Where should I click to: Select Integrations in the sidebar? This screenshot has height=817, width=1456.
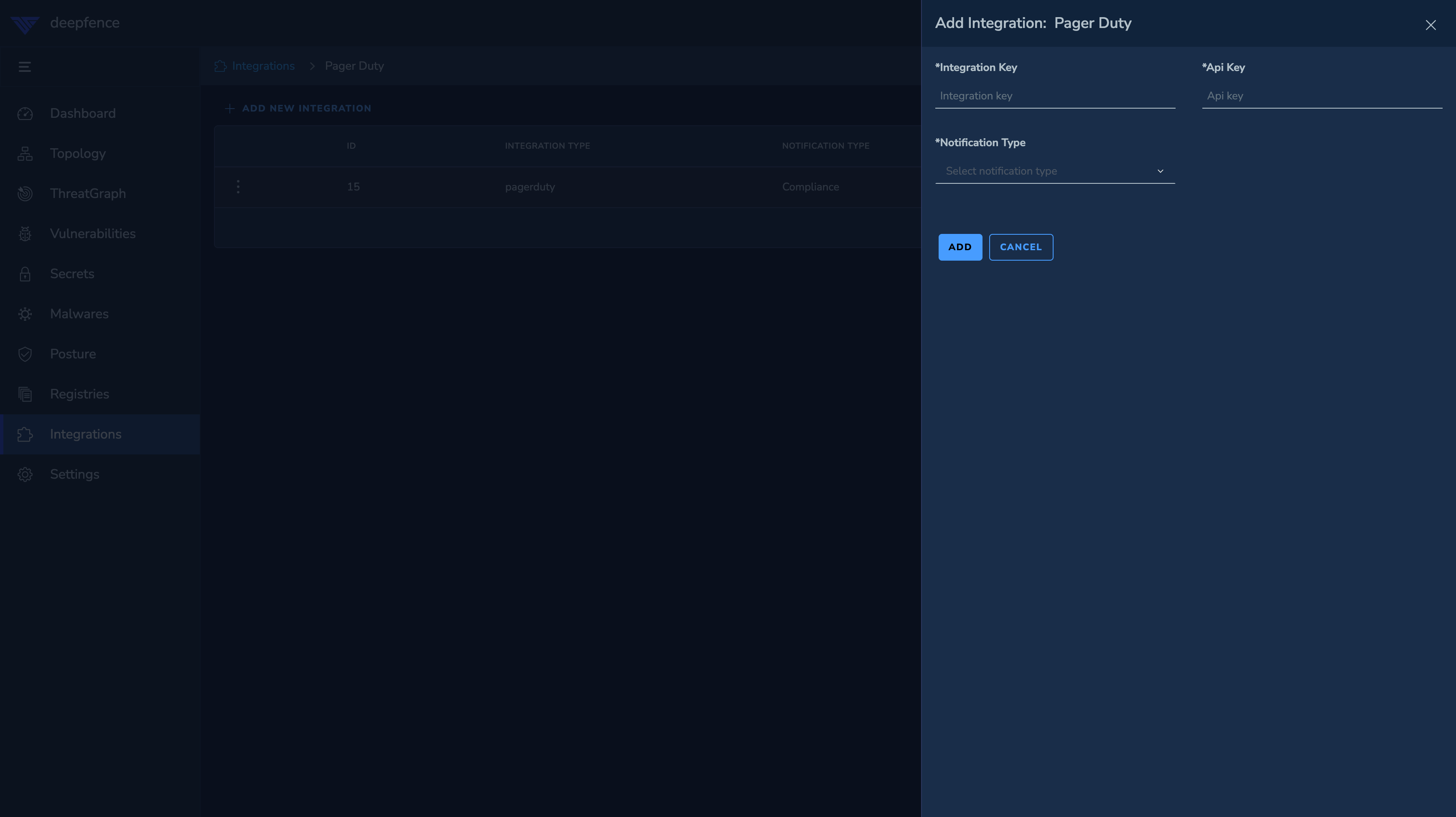point(100,434)
